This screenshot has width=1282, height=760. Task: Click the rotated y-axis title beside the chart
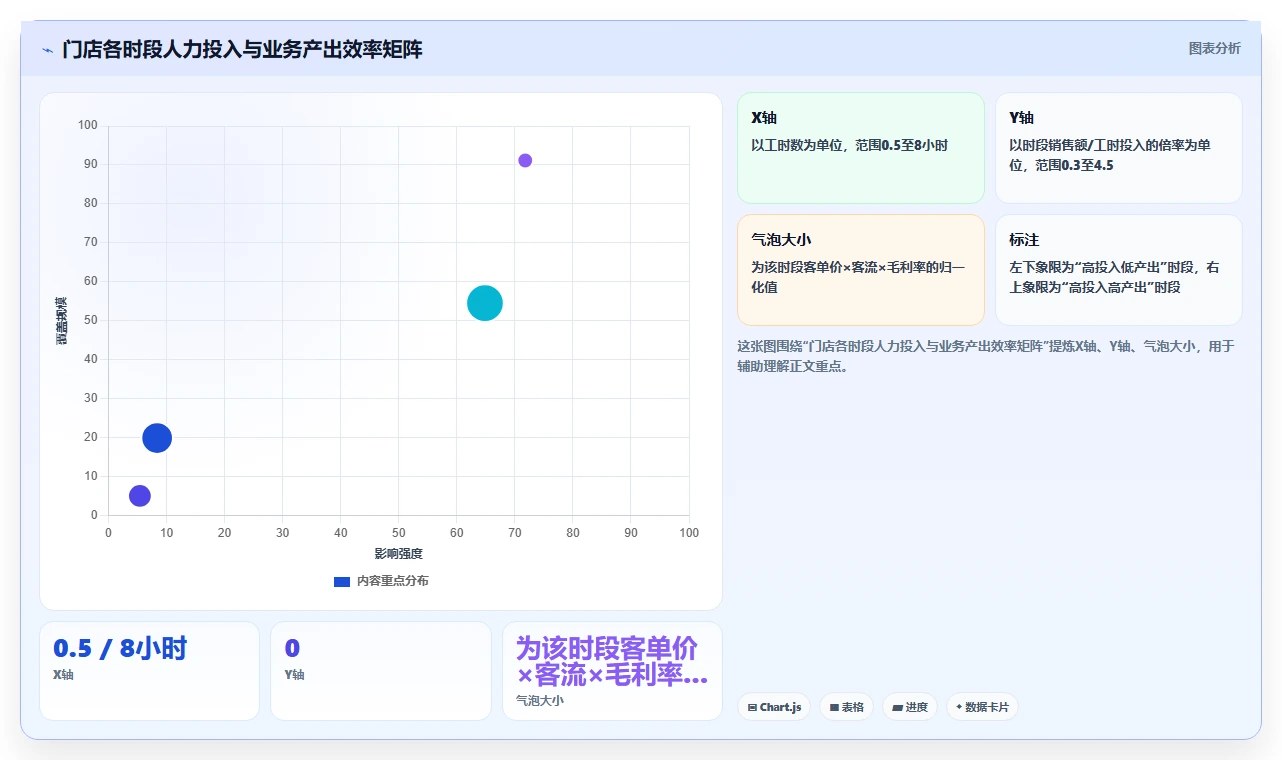click(x=61, y=321)
